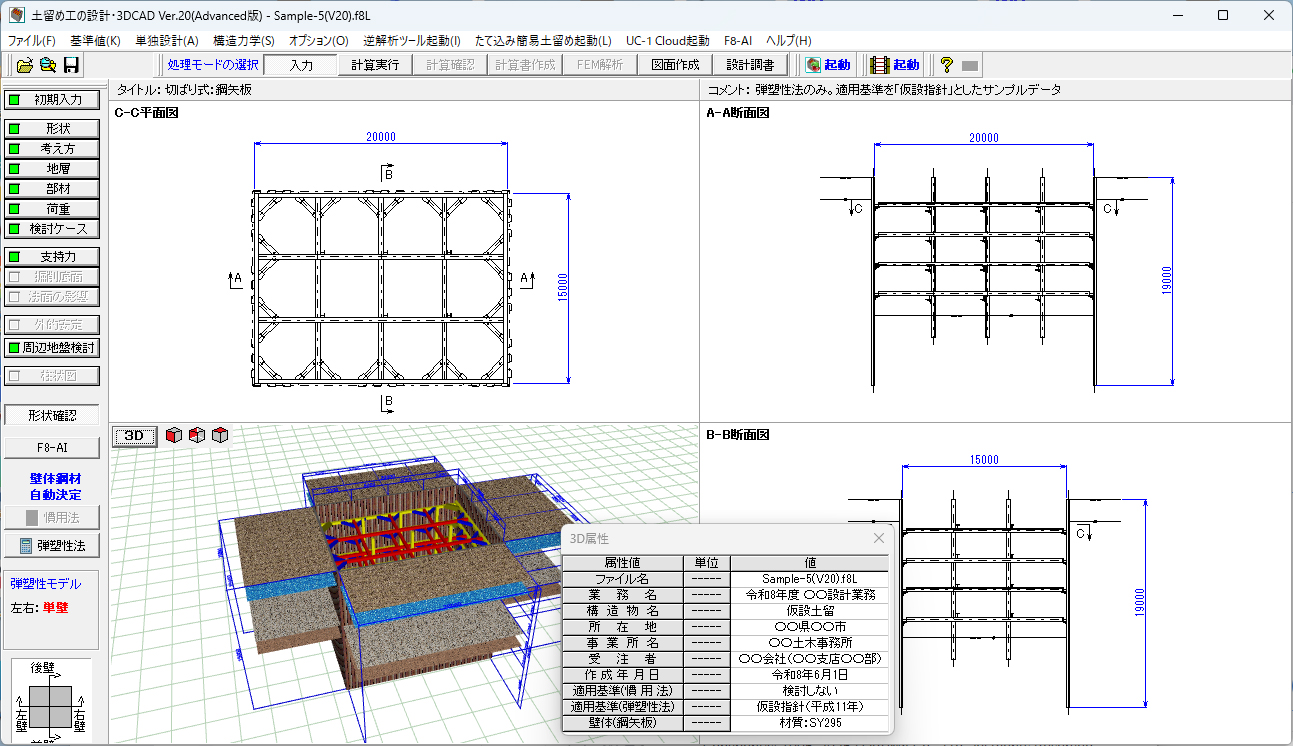Image resolution: width=1293 pixels, height=746 pixels.
Task: Click the save floppy disk toolbar icon
Action: [71, 65]
